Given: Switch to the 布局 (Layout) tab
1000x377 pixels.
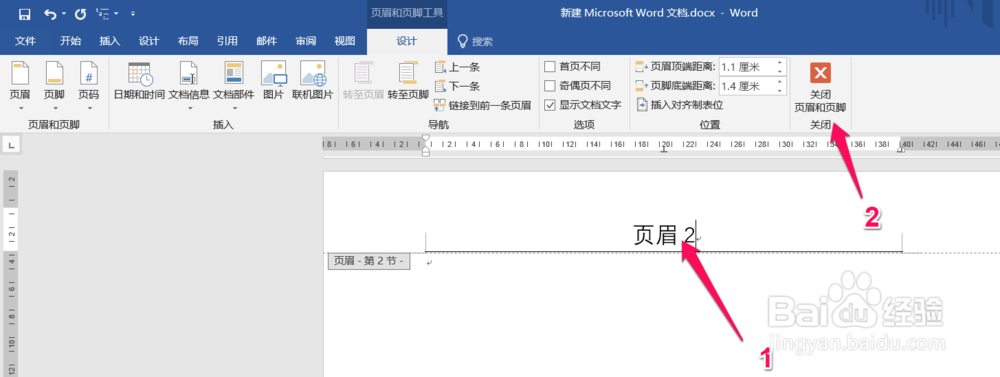Looking at the screenshot, I should (x=188, y=41).
